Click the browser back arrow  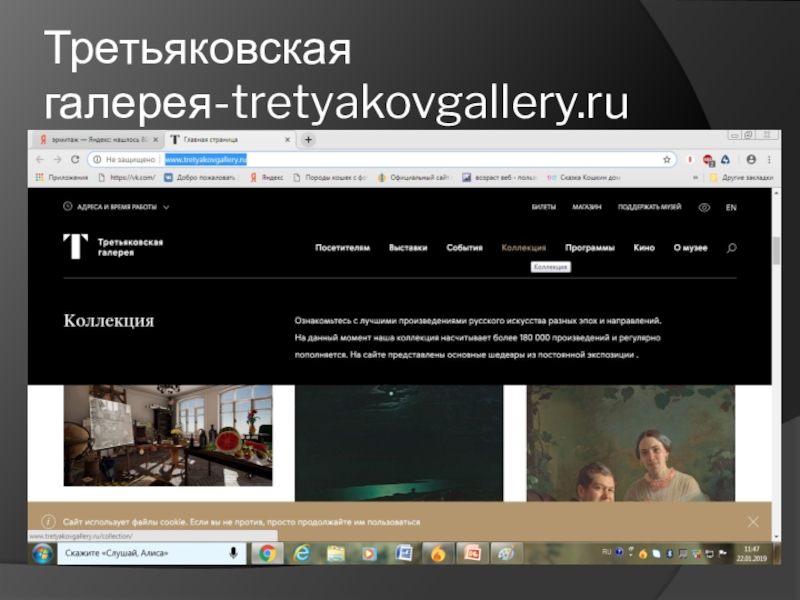tap(40, 160)
